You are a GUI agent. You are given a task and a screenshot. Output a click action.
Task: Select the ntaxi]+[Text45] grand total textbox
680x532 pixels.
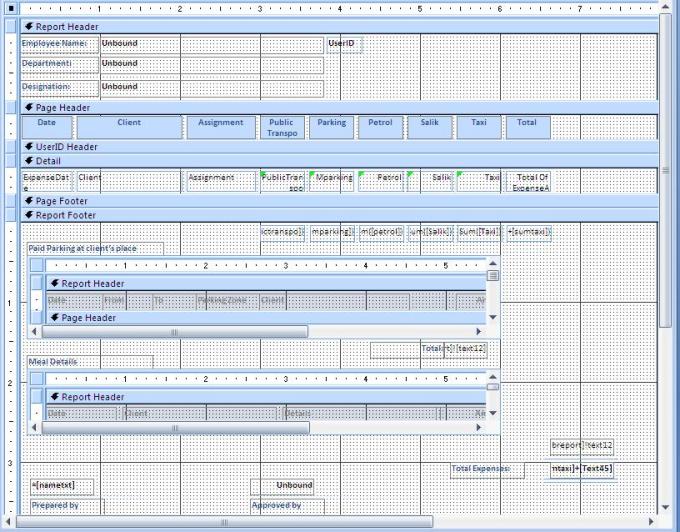point(582,470)
